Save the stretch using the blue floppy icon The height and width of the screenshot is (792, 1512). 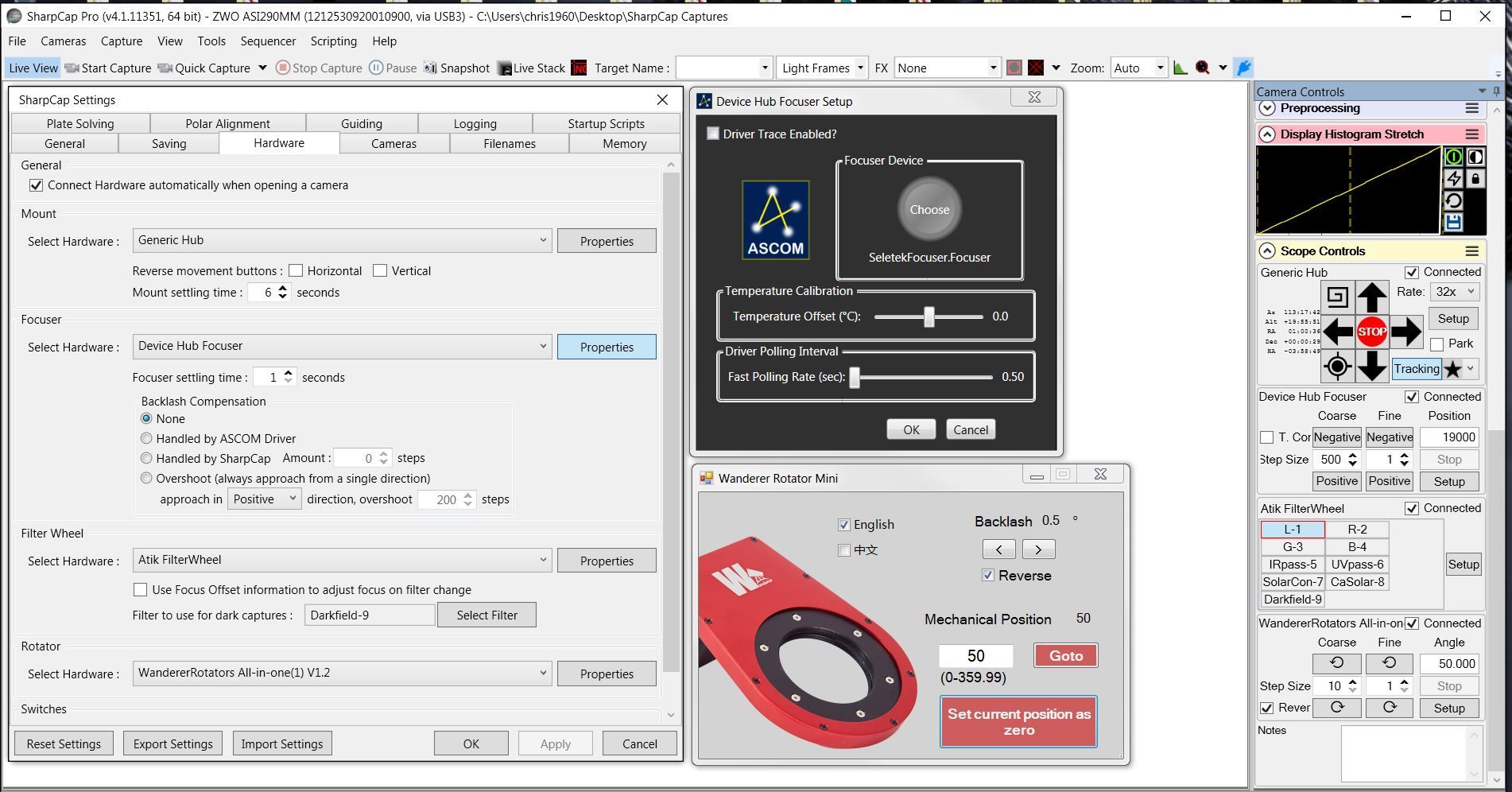tap(1453, 223)
